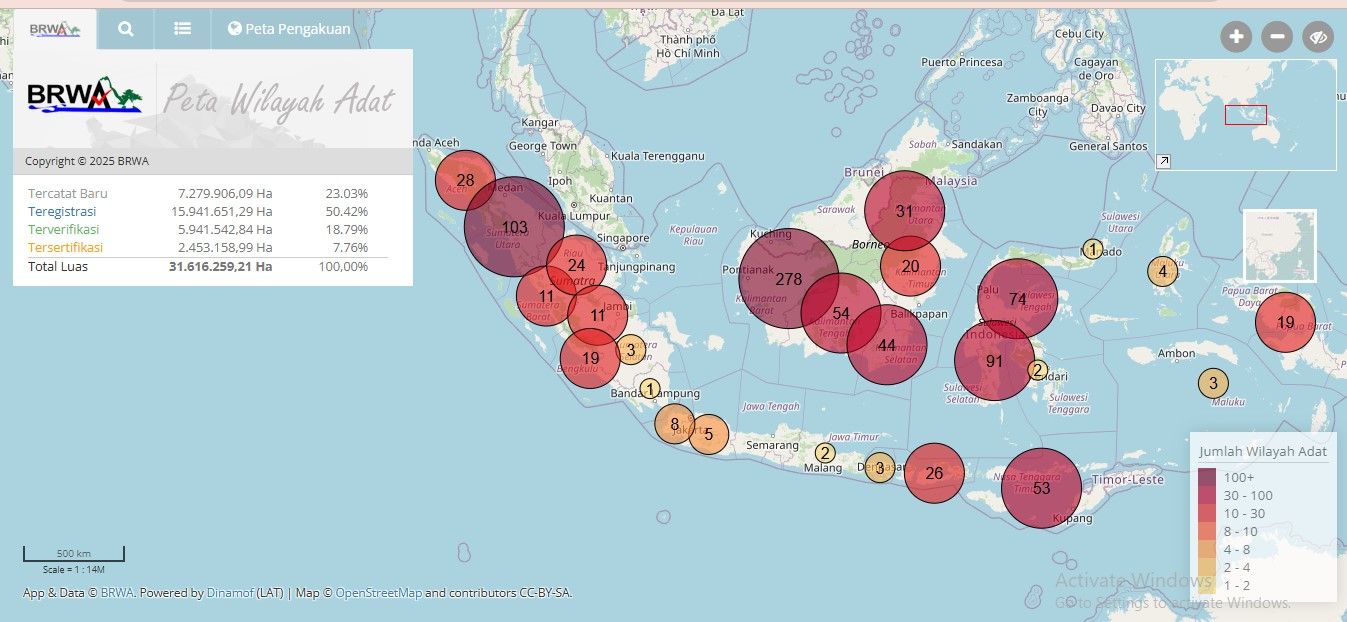
Task: Click the 2 - 4 legend color swatch
Action: [1207, 567]
